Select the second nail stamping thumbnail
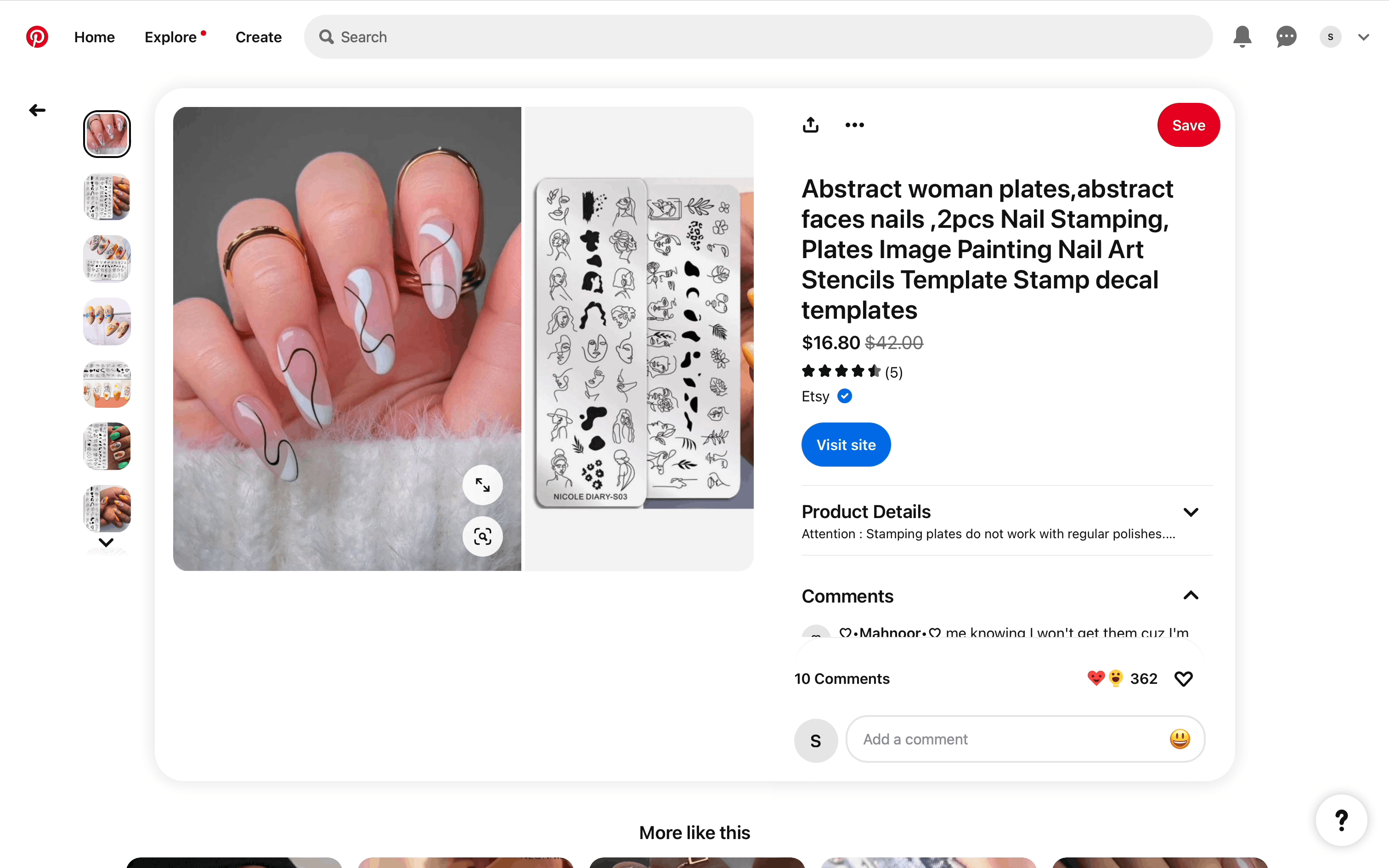This screenshot has height=868, width=1389. [x=107, y=197]
